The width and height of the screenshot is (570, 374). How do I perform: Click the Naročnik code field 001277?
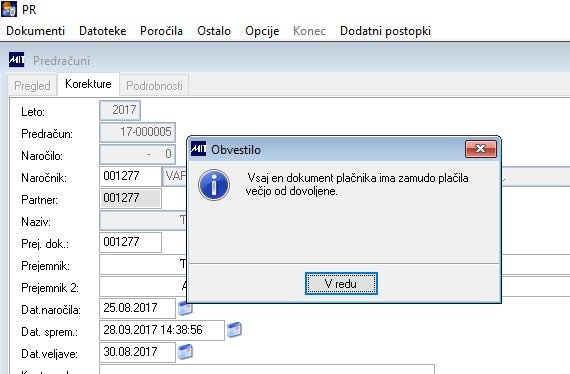[130, 176]
